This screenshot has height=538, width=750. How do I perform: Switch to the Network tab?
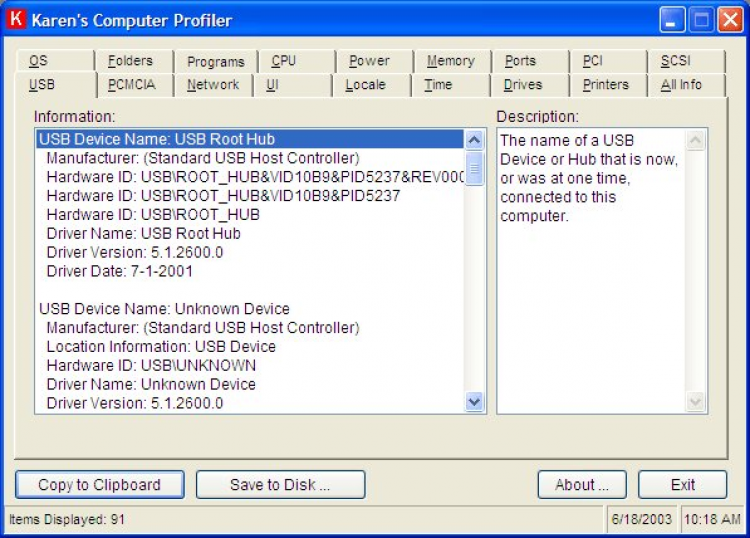click(x=213, y=85)
